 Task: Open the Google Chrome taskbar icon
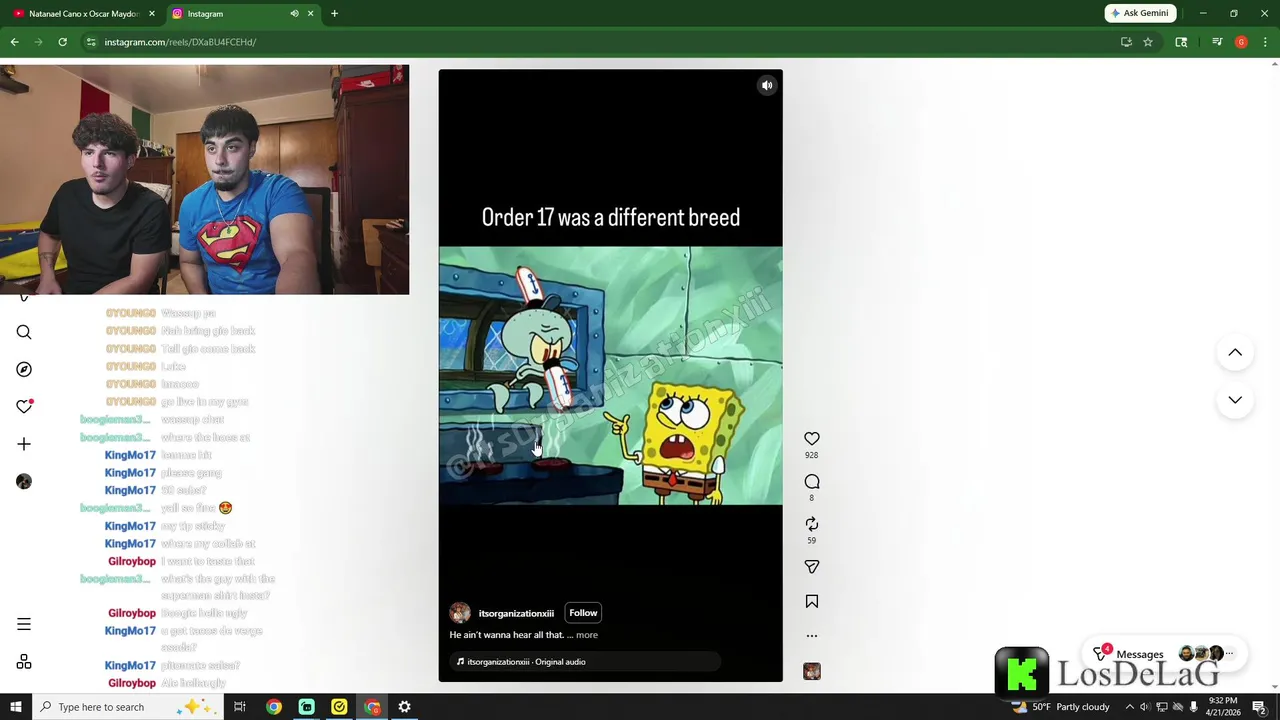pyautogui.click(x=273, y=707)
